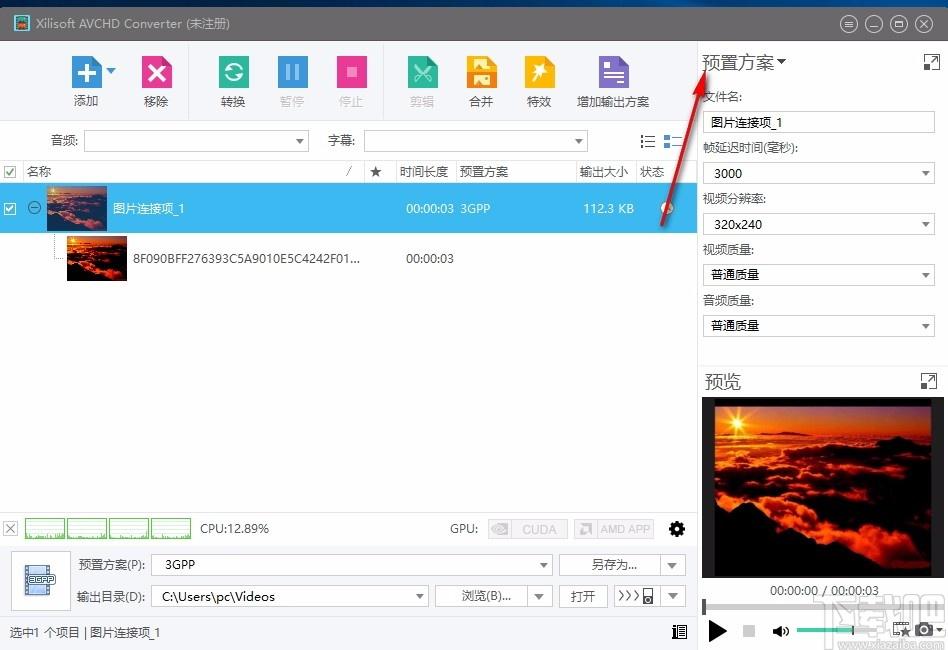Mute the preview volume speaker icon
The image size is (948, 650).
coord(780,631)
